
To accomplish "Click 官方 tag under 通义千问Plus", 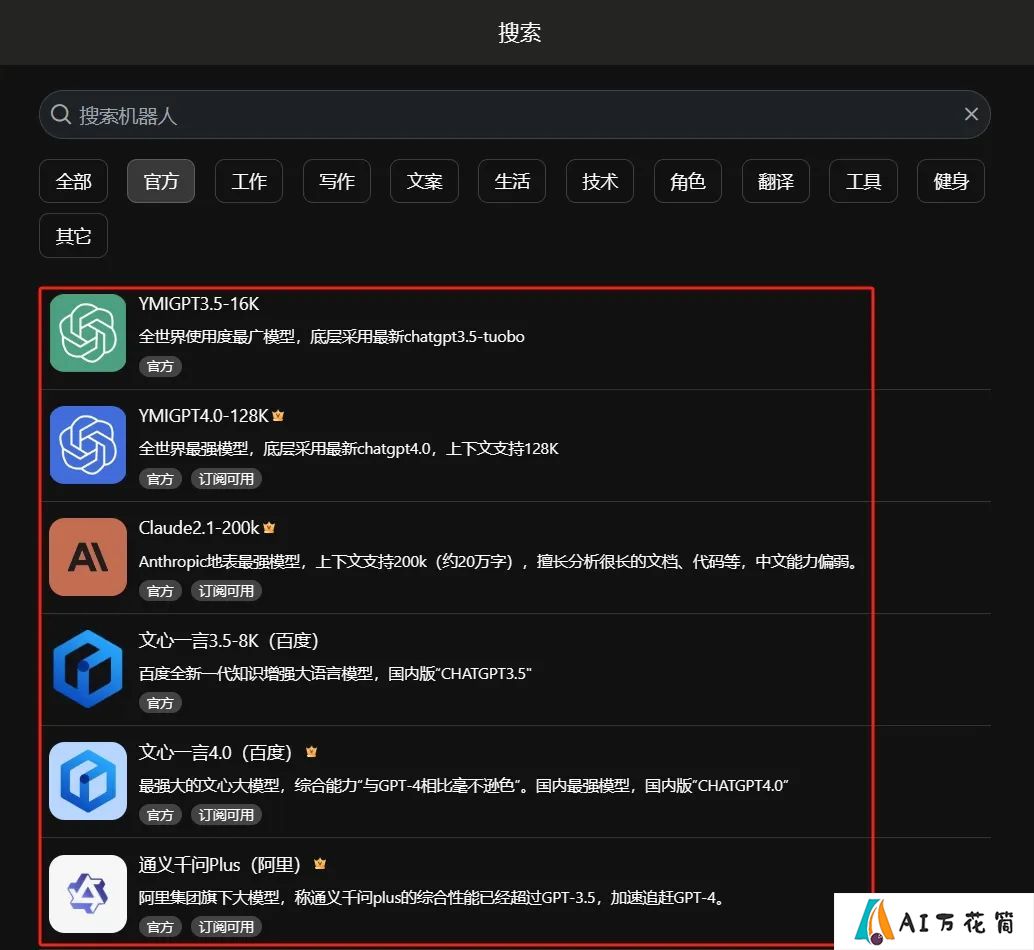I will click(160, 927).
